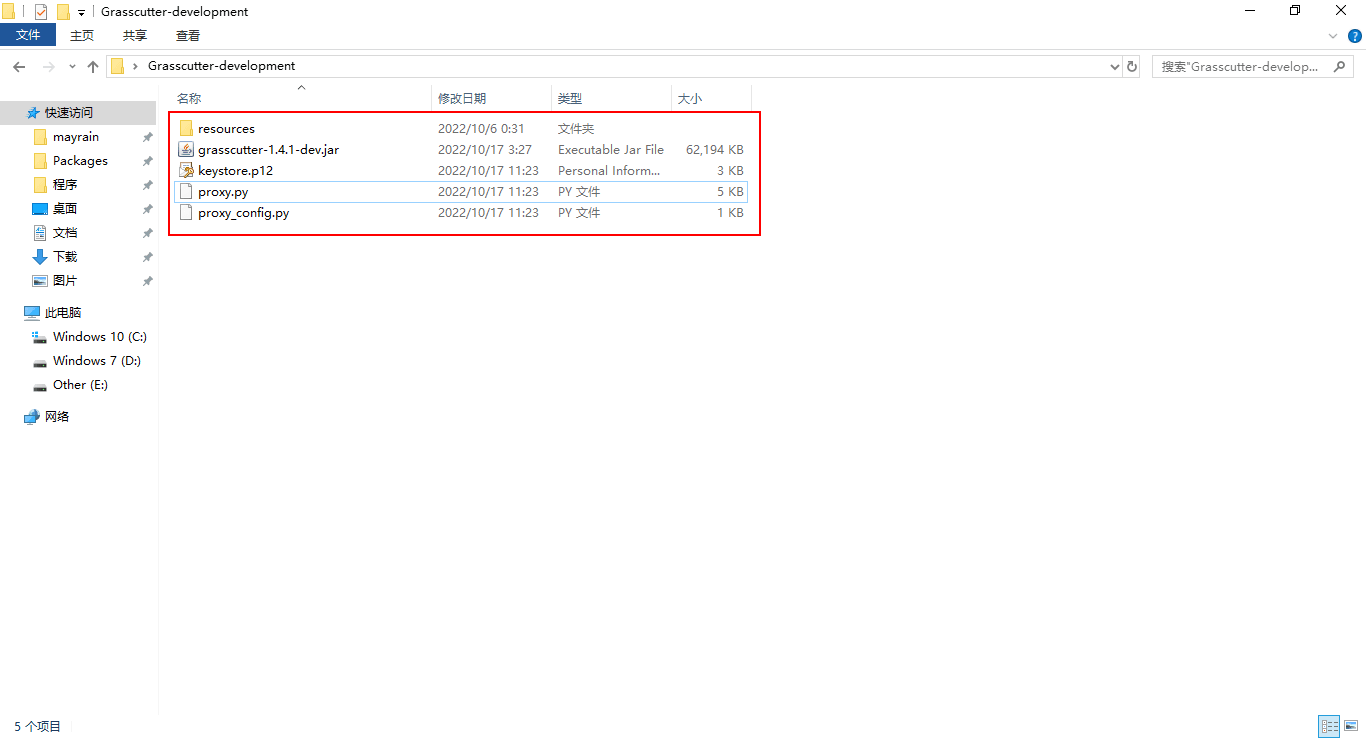Click the keystore.p12 certificate icon
This screenshot has height=738, width=1366.
[x=185, y=171]
